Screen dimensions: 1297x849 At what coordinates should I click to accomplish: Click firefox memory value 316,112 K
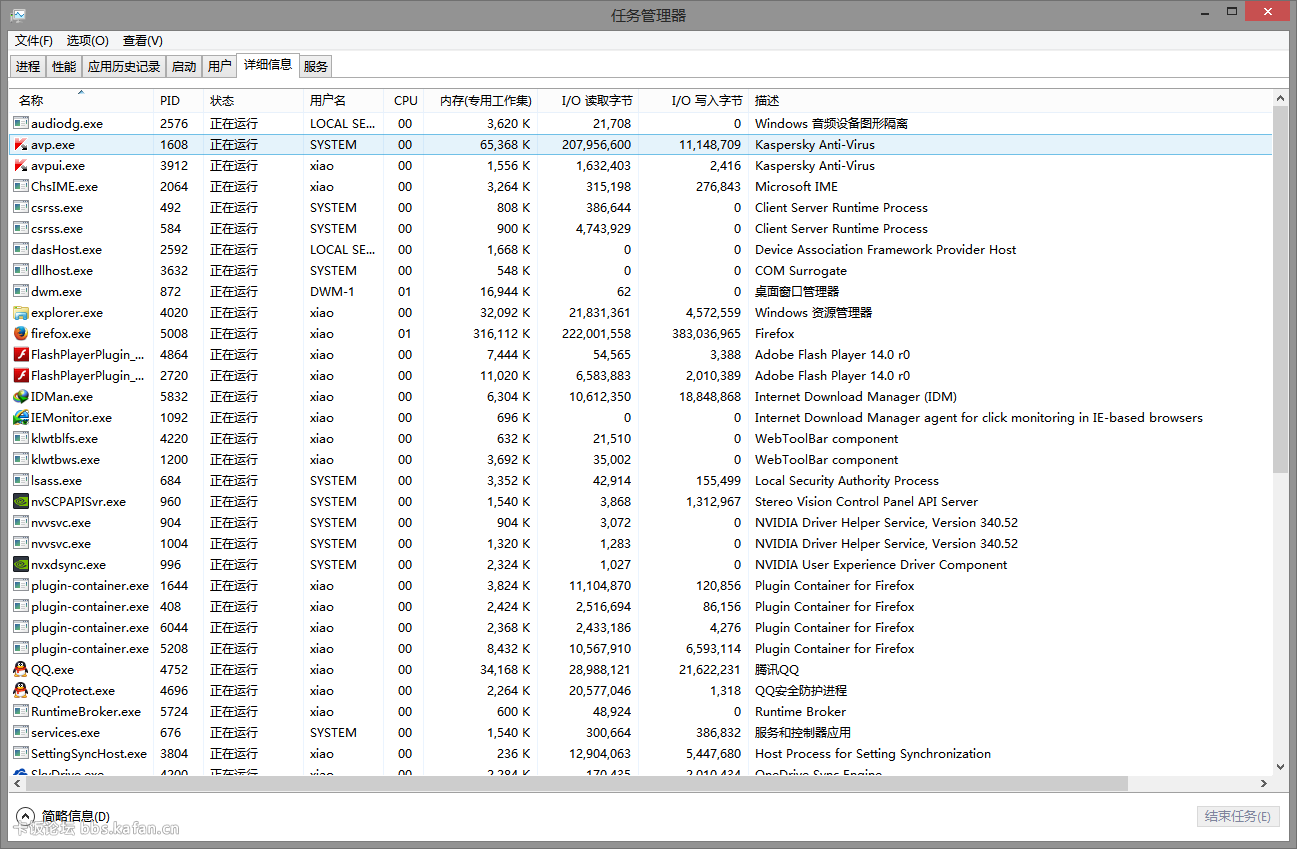(x=502, y=333)
